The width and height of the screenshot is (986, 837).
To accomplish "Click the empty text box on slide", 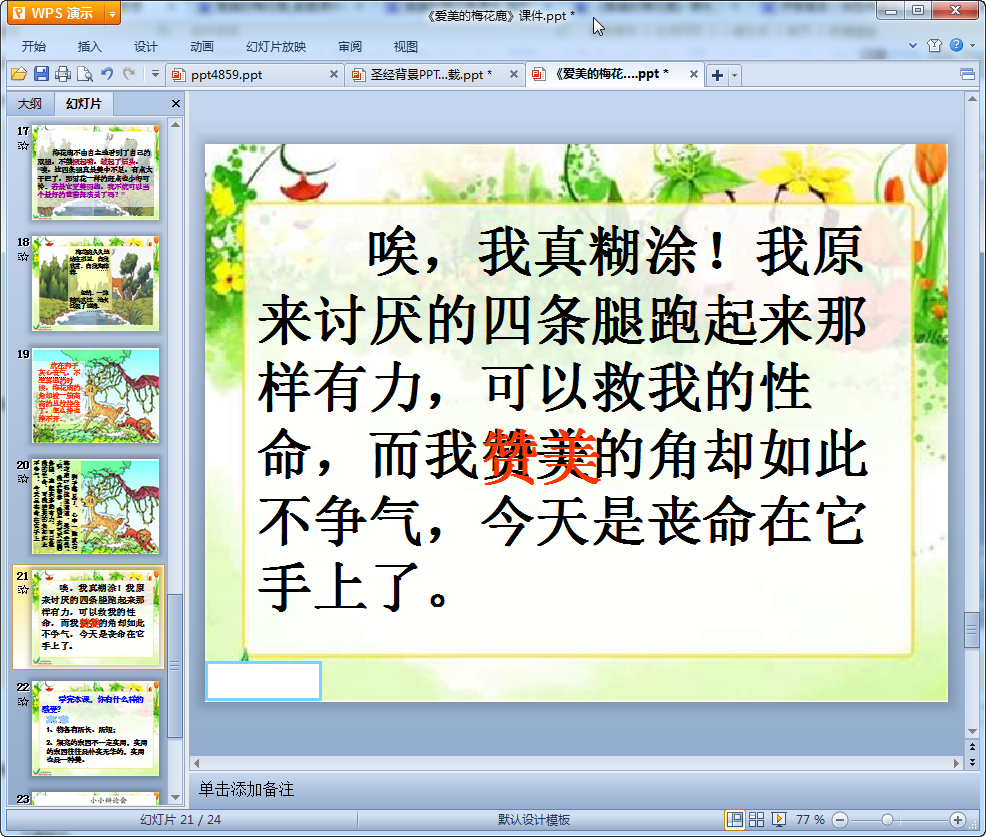I will click(x=263, y=681).
